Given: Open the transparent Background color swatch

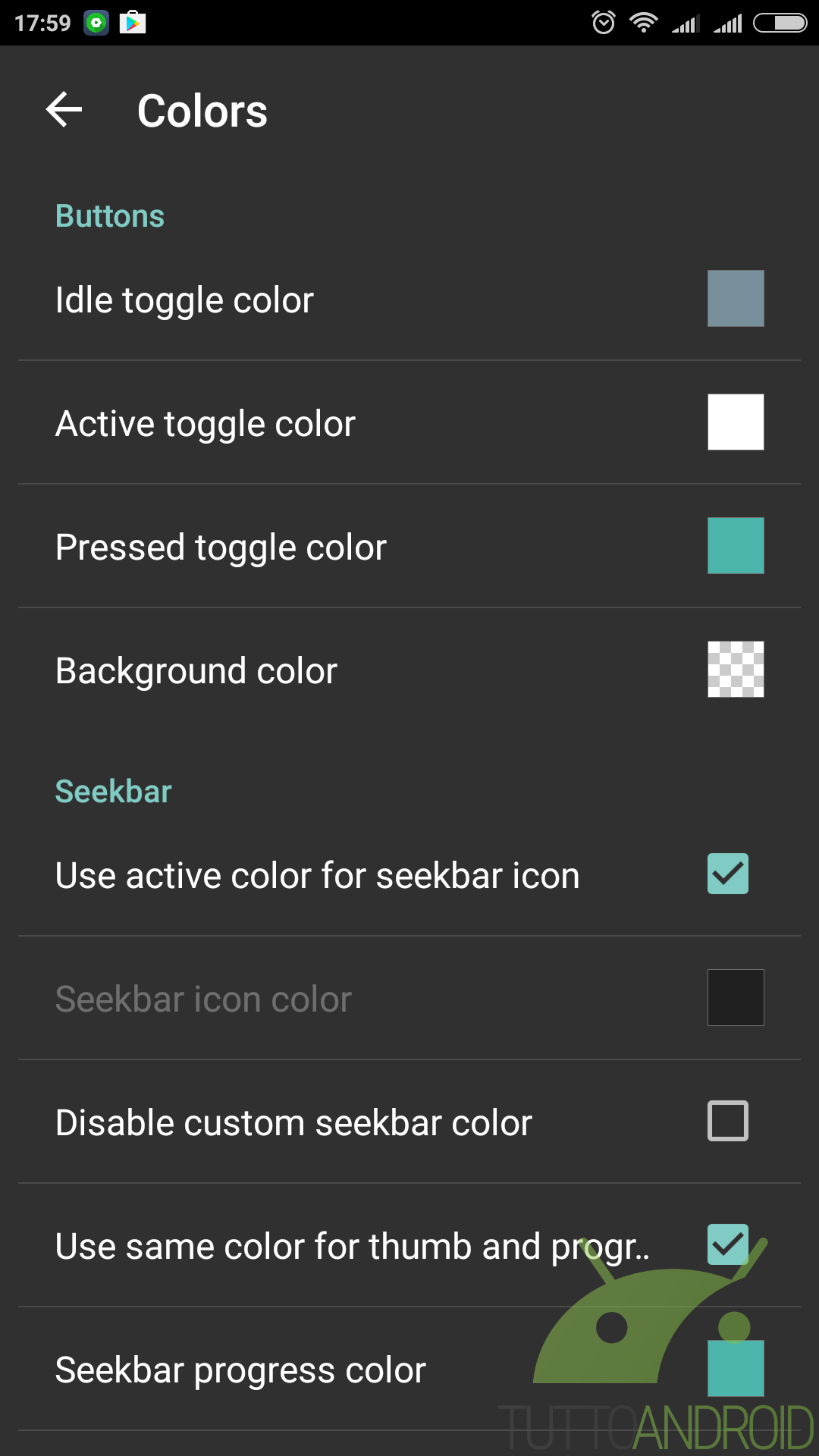Looking at the screenshot, I should pyautogui.click(x=736, y=670).
